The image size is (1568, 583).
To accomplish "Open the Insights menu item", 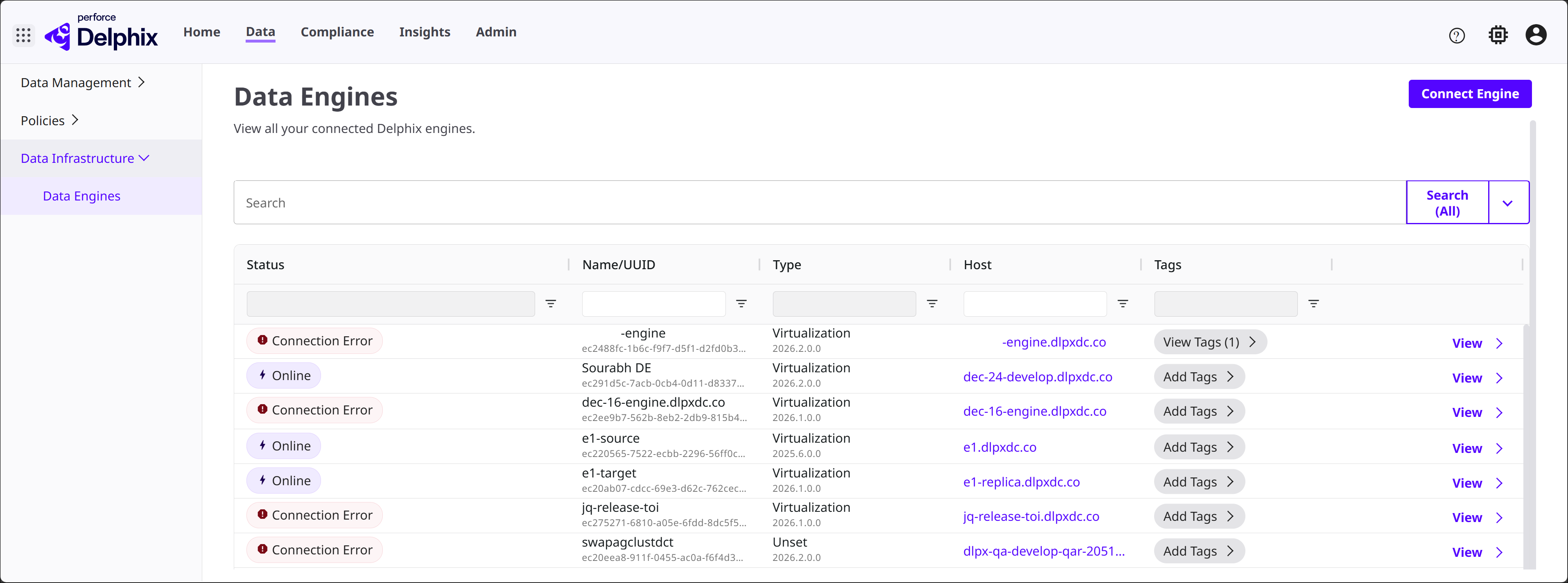I will (x=424, y=32).
